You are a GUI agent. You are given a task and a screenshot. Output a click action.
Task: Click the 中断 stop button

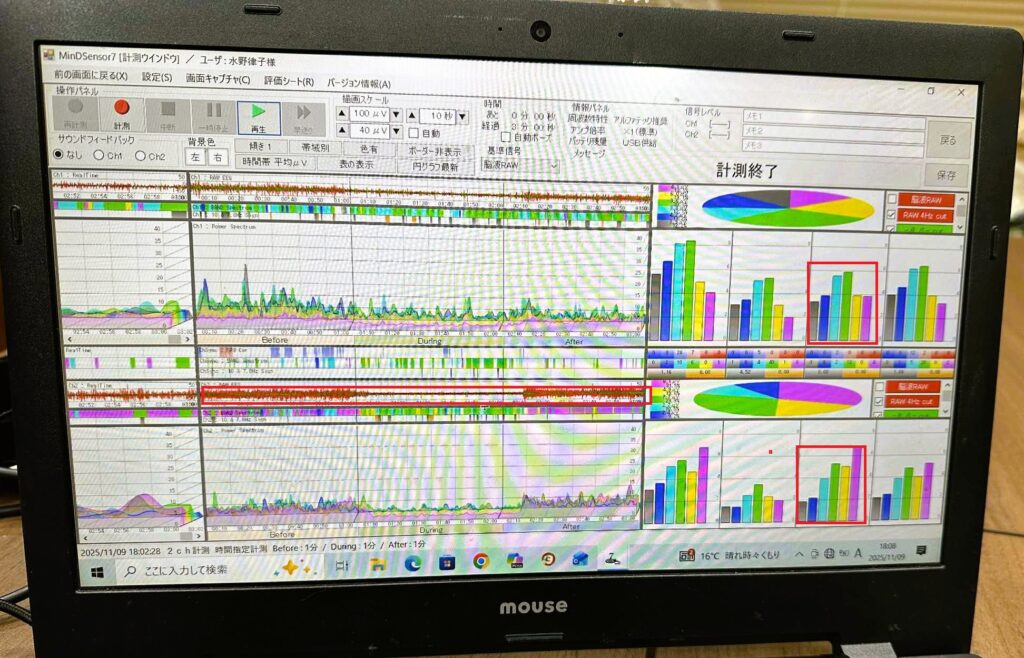(x=167, y=114)
